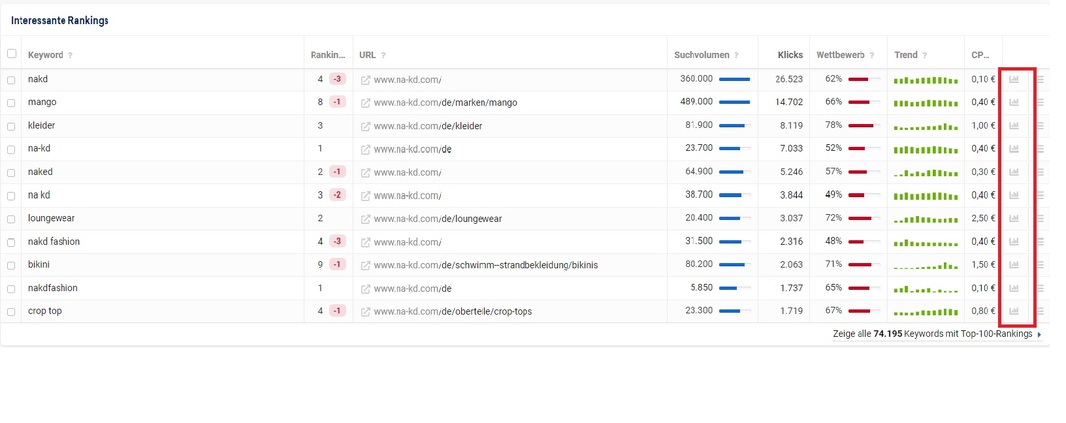Click external link icon beside www.na-kd.com/de/kleider
The height and width of the screenshot is (423, 1066).
click(365, 126)
